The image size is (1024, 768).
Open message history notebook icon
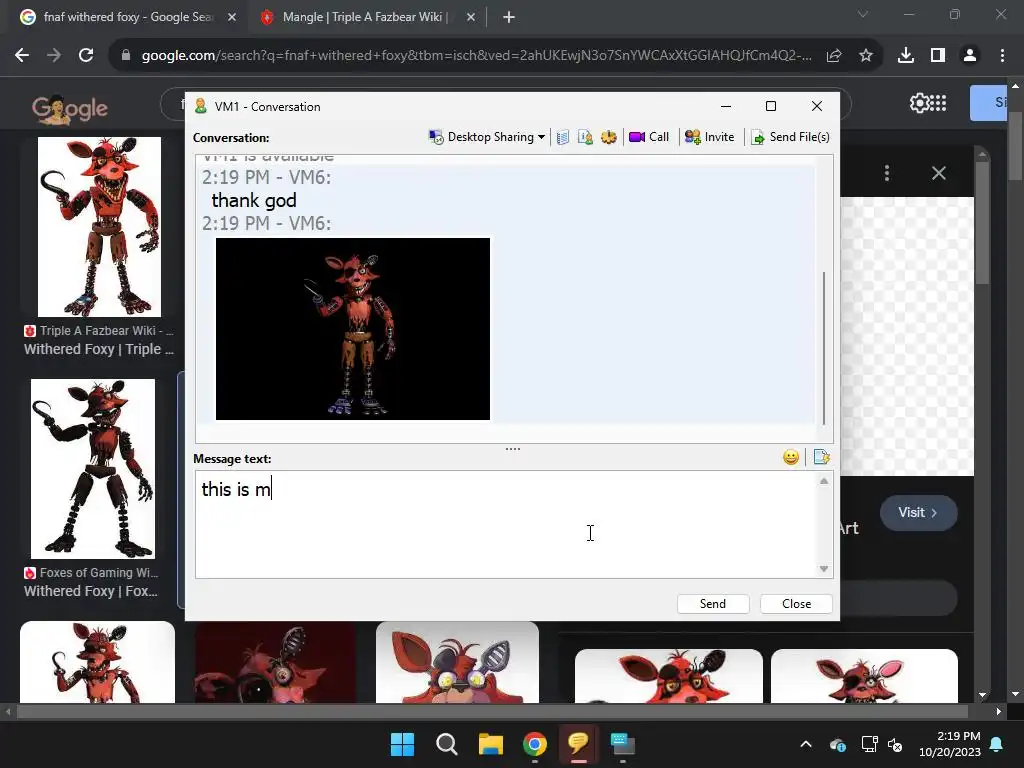[563, 137]
